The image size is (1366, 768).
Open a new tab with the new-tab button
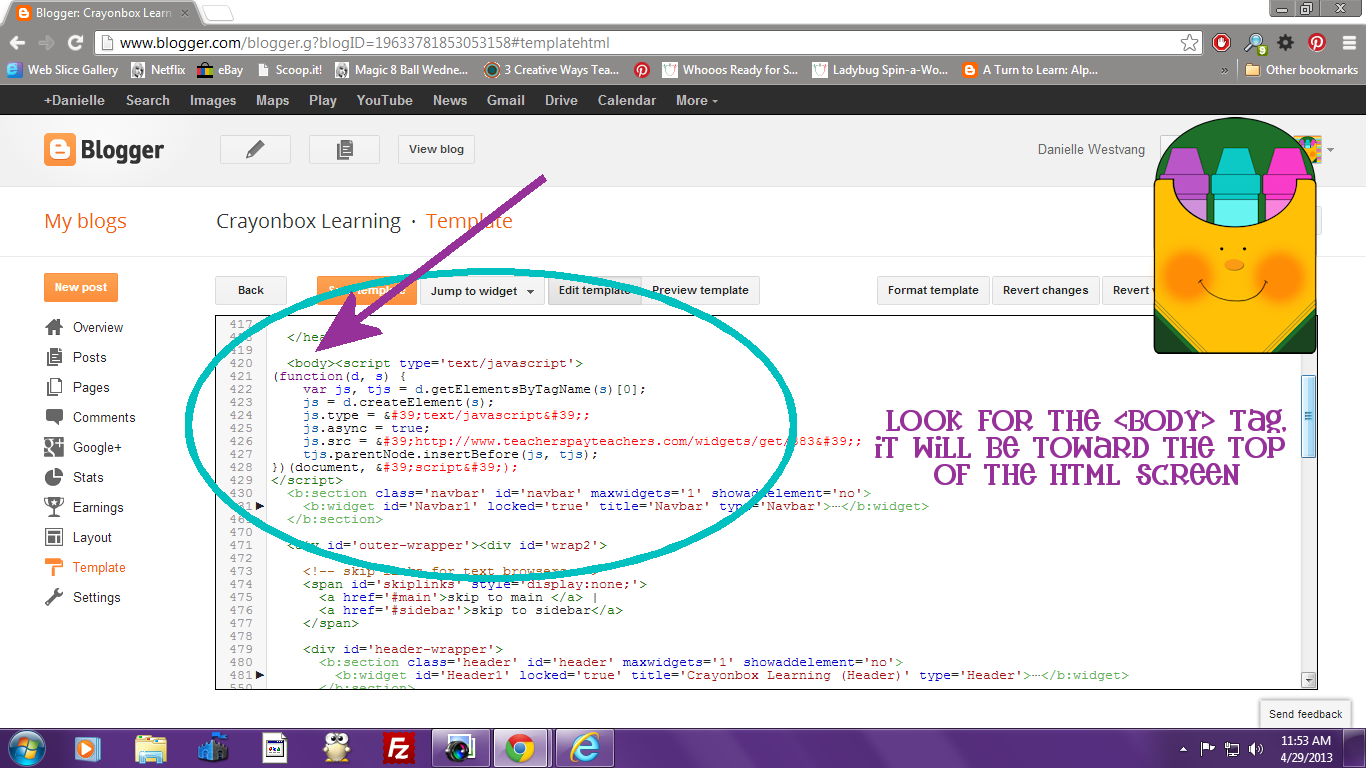click(217, 13)
